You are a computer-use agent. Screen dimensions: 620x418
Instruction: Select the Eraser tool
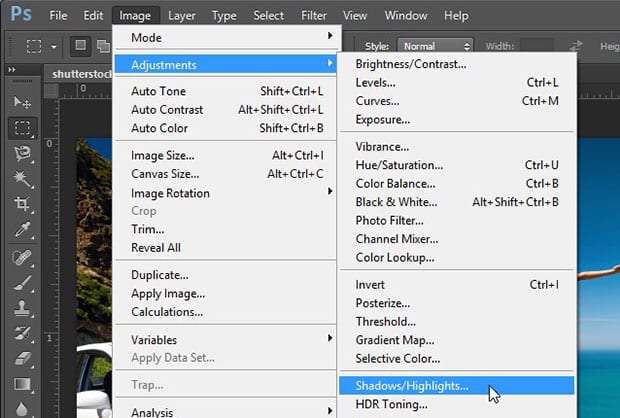pyautogui.click(x=22, y=359)
